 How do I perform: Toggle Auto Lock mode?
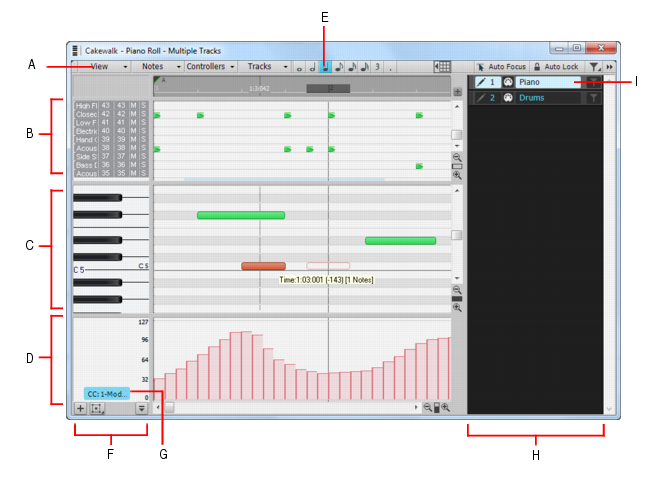point(556,67)
